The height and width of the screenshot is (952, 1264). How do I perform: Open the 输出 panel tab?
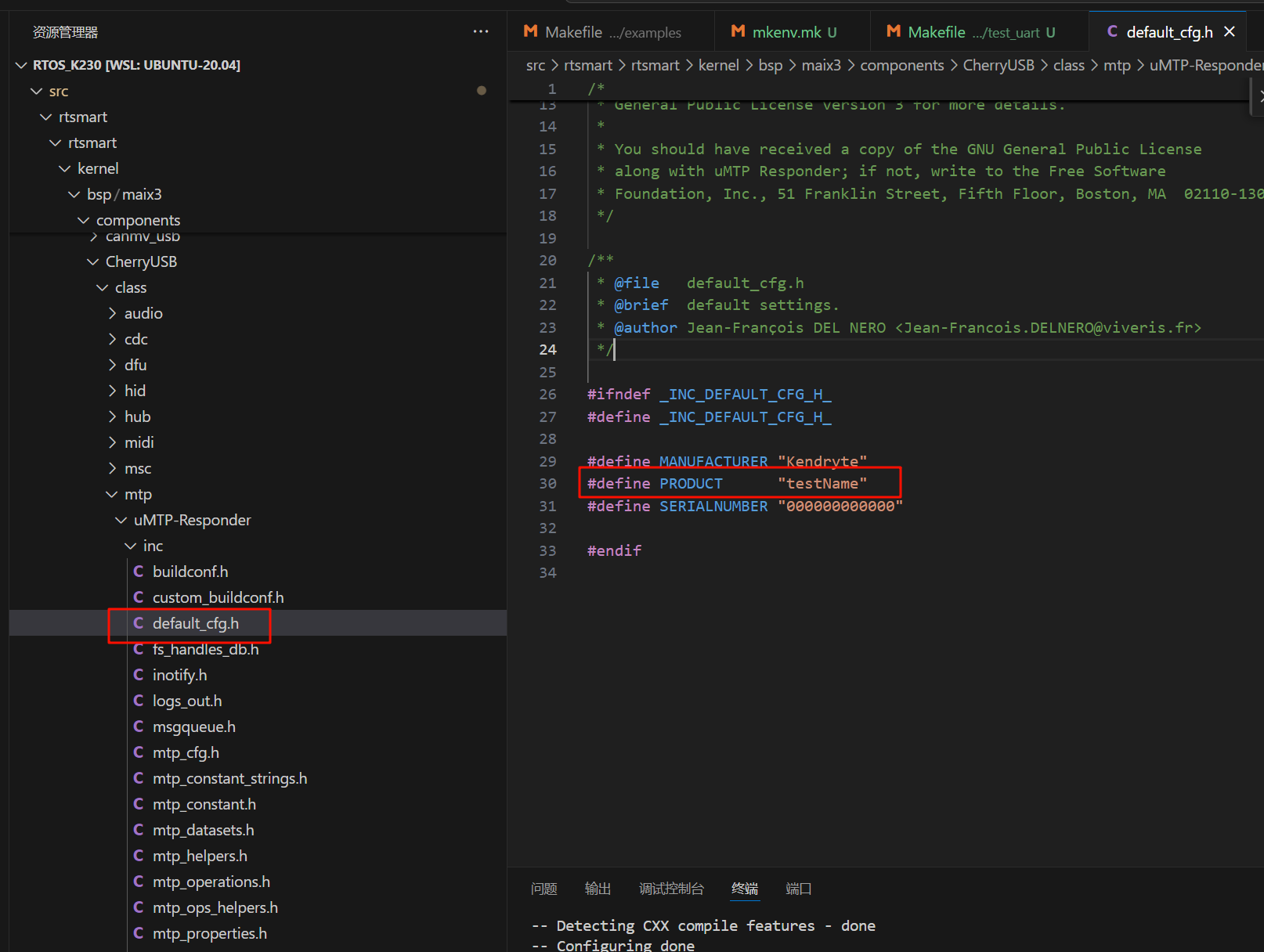tap(598, 889)
